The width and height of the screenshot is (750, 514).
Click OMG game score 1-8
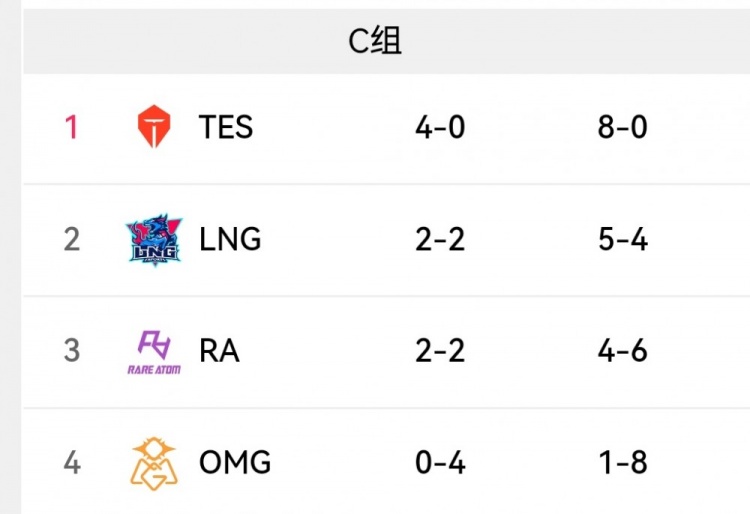click(623, 463)
